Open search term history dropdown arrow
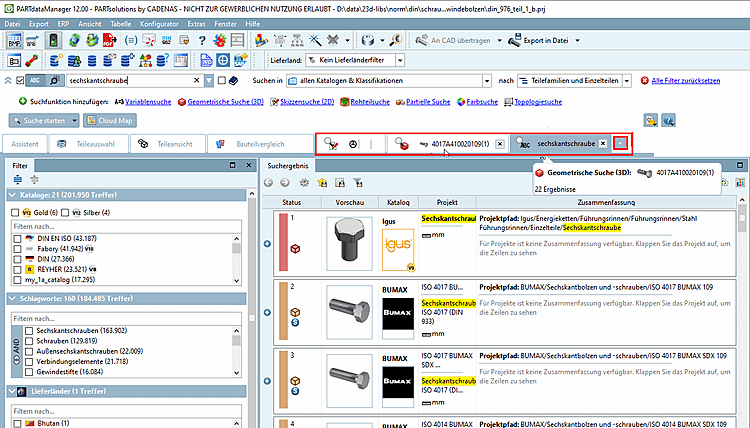The height and width of the screenshot is (428, 750). coord(209,81)
